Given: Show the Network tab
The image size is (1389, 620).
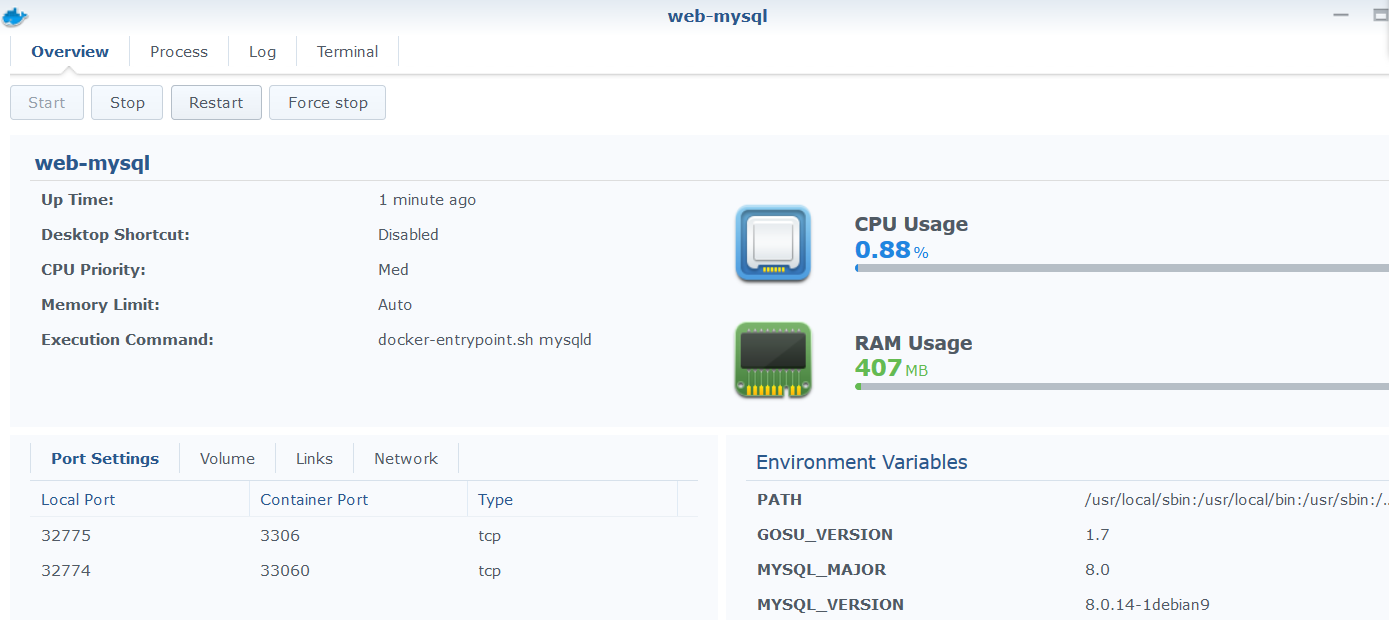Looking at the screenshot, I should (406, 459).
